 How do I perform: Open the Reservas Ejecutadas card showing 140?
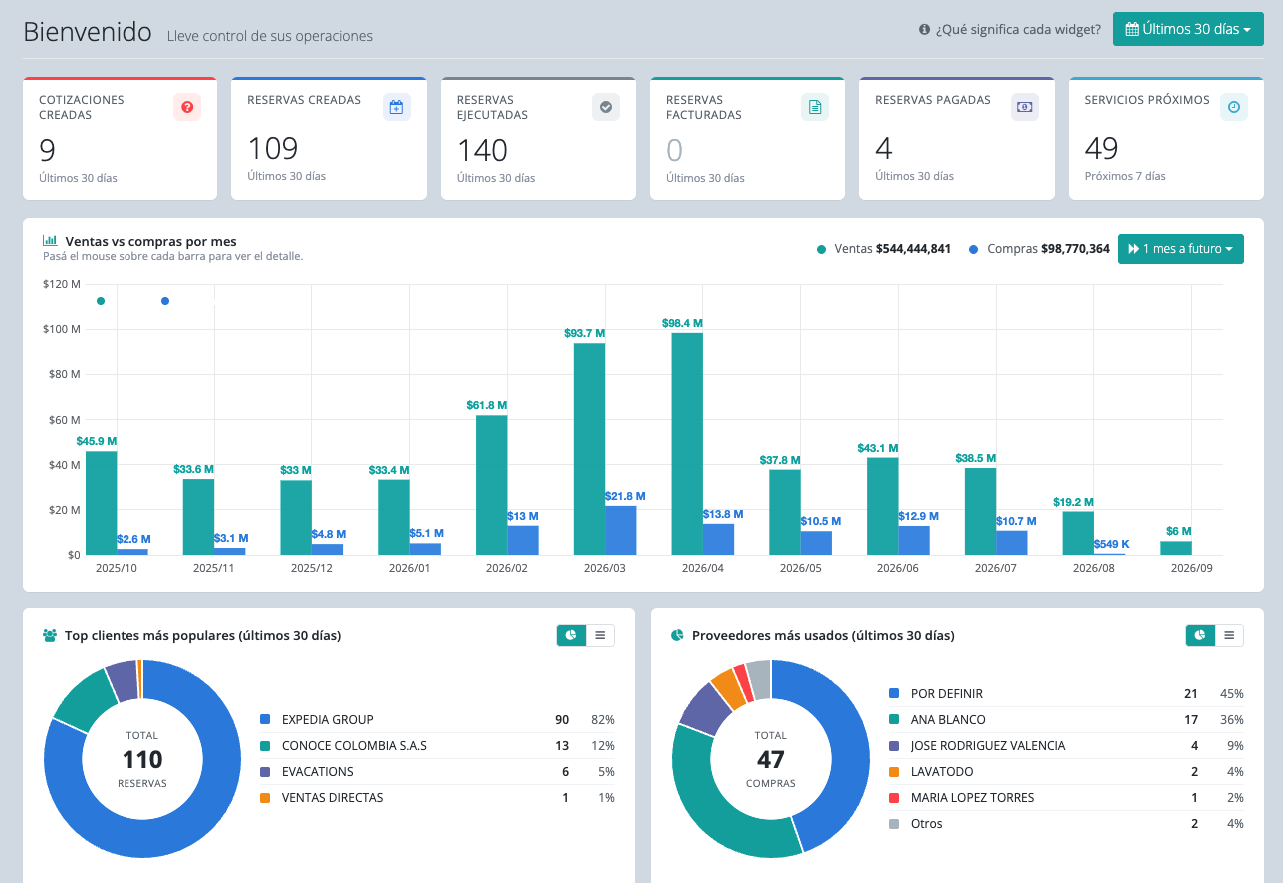[538, 139]
